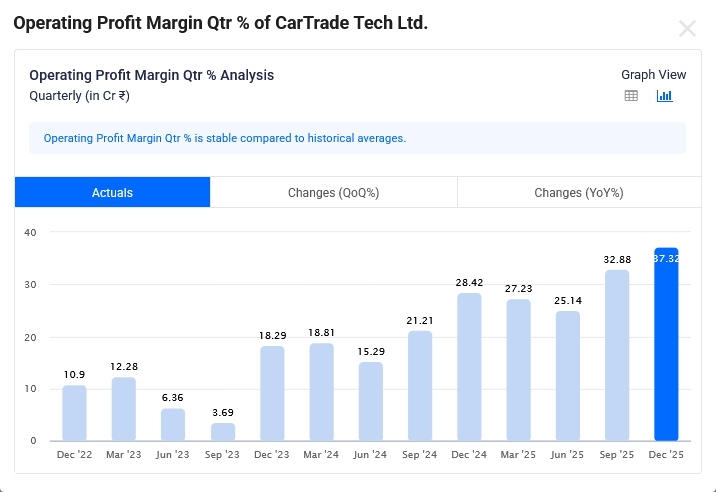This screenshot has height=492, width=716.
Task: Switch to table view icon
Action: (631, 96)
